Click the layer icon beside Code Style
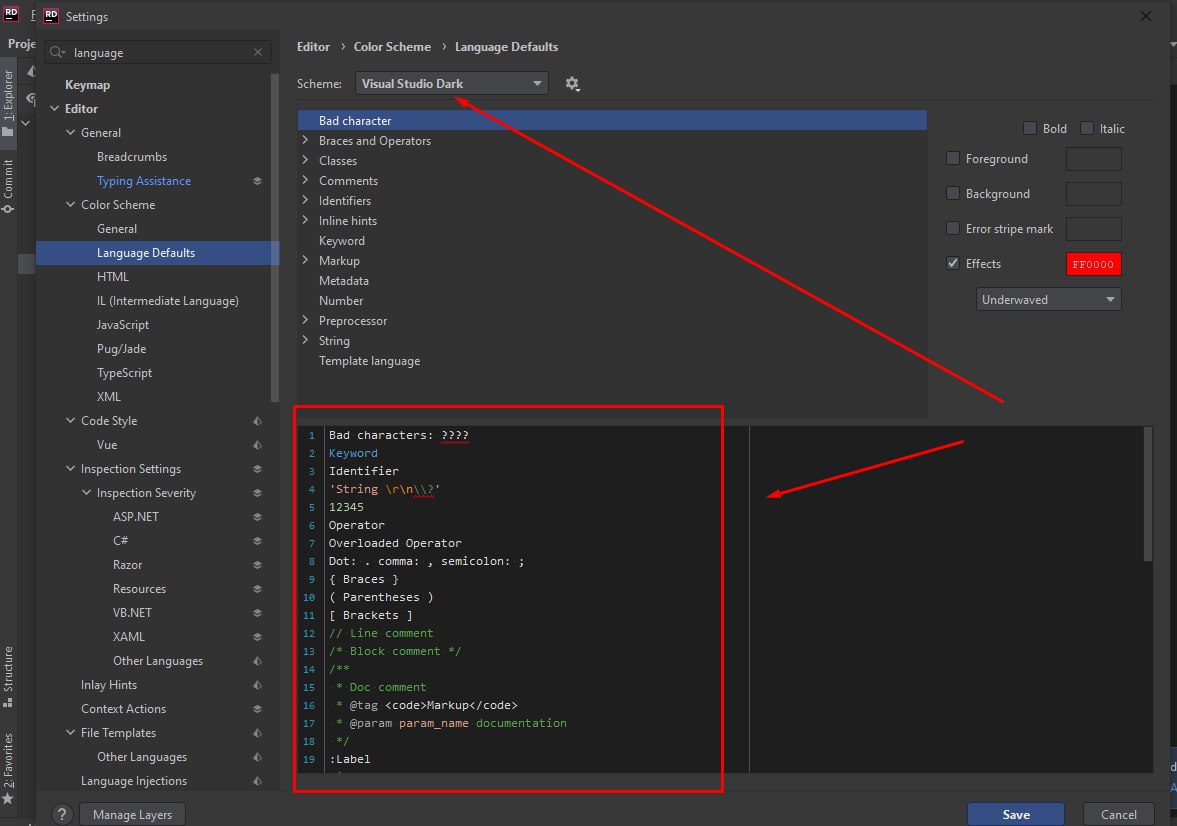This screenshot has width=1177, height=826. [257, 421]
